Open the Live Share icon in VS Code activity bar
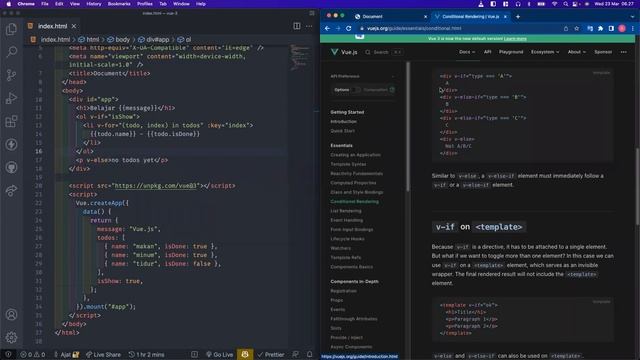 (11, 190)
